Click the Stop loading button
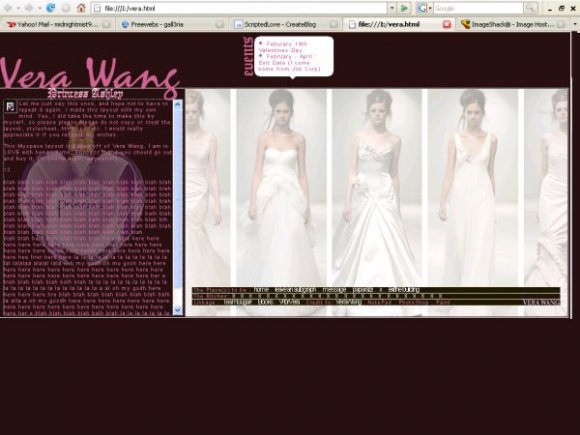Screen dimensions: 580x435 click(66, 8)
